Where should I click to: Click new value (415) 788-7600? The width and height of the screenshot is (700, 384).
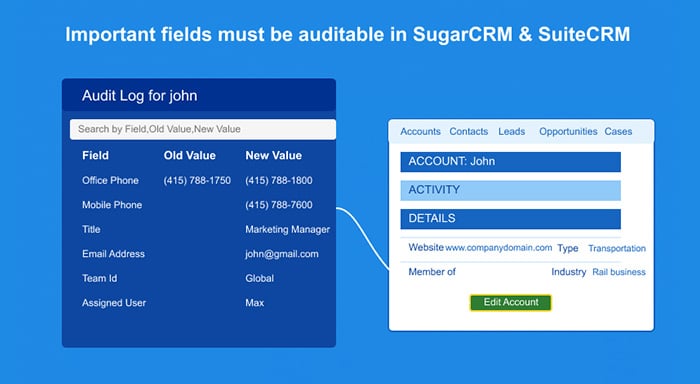pos(279,205)
